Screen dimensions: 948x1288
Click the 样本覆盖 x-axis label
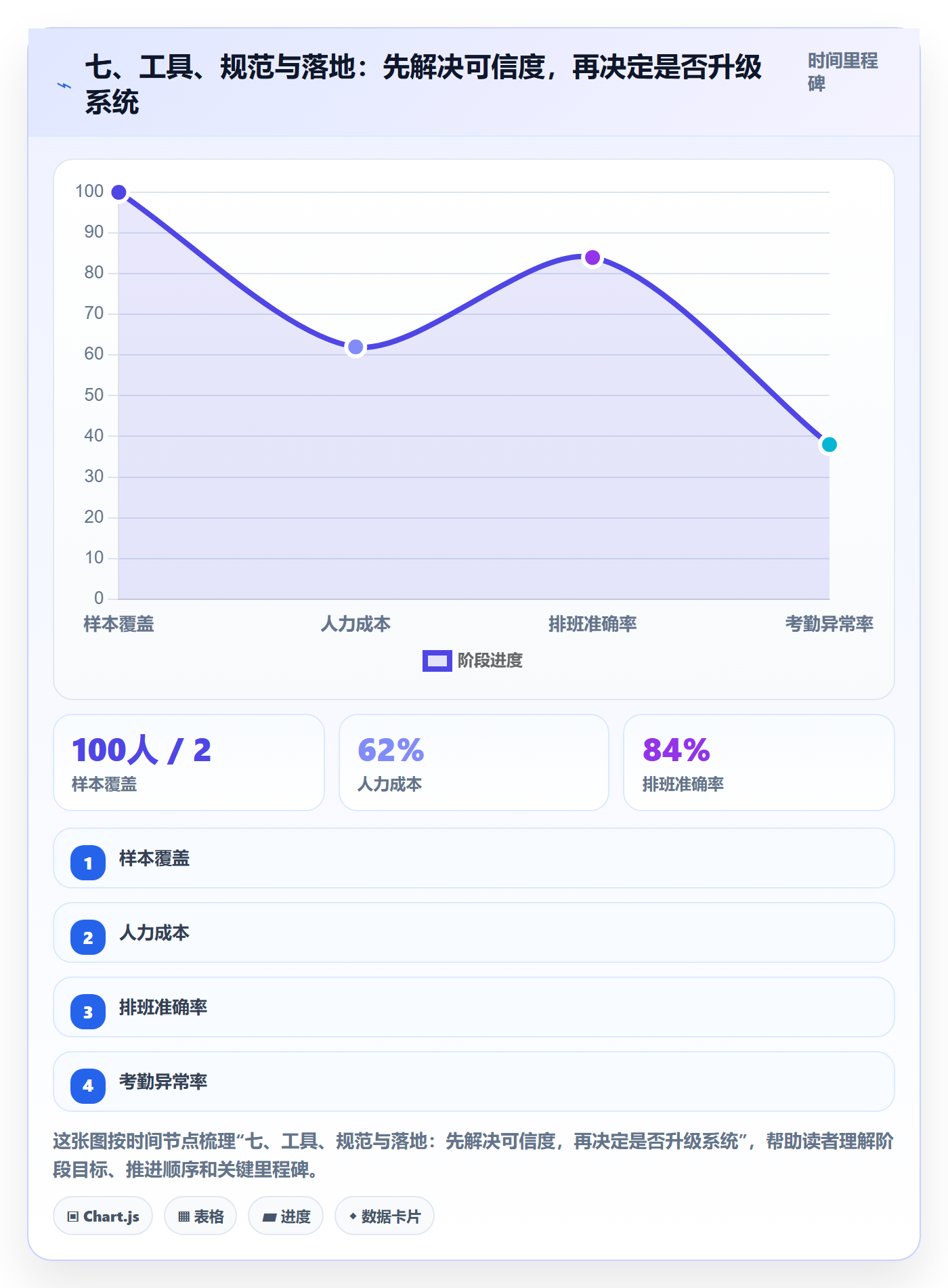(x=119, y=624)
